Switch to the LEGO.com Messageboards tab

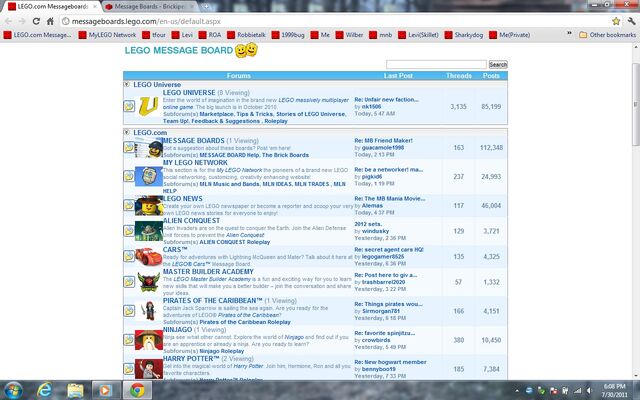(53, 7)
